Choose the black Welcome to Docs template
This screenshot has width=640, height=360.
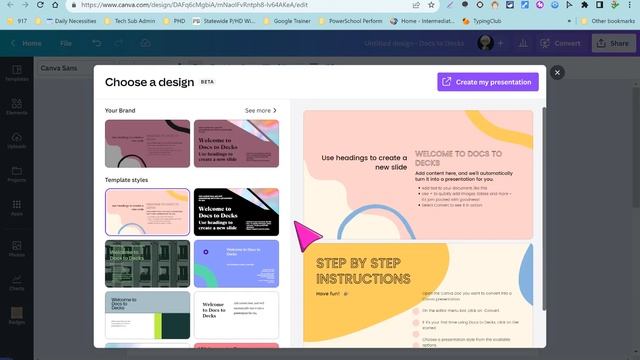[x=236, y=212]
